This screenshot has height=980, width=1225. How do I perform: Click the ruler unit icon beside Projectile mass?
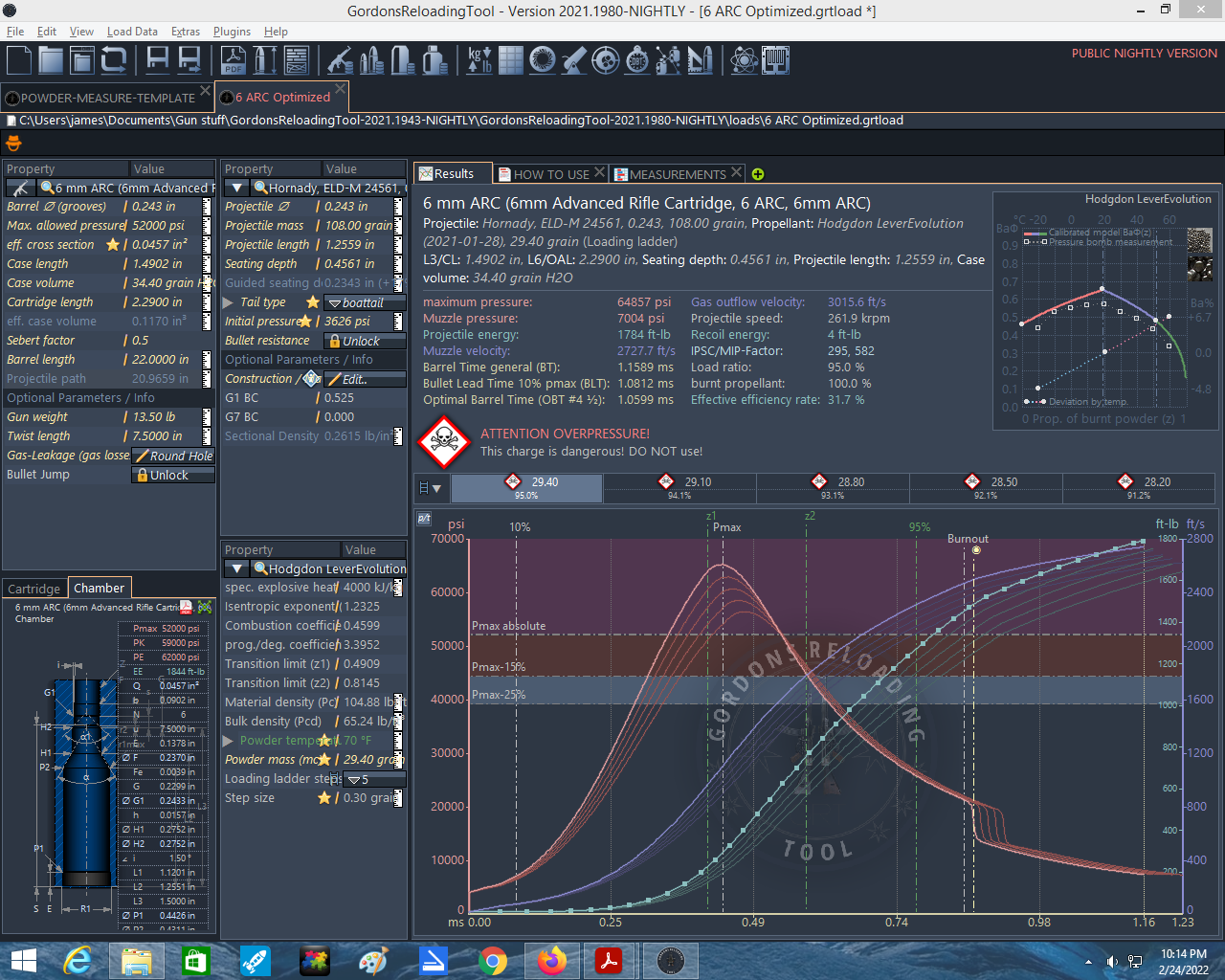(x=398, y=226)
